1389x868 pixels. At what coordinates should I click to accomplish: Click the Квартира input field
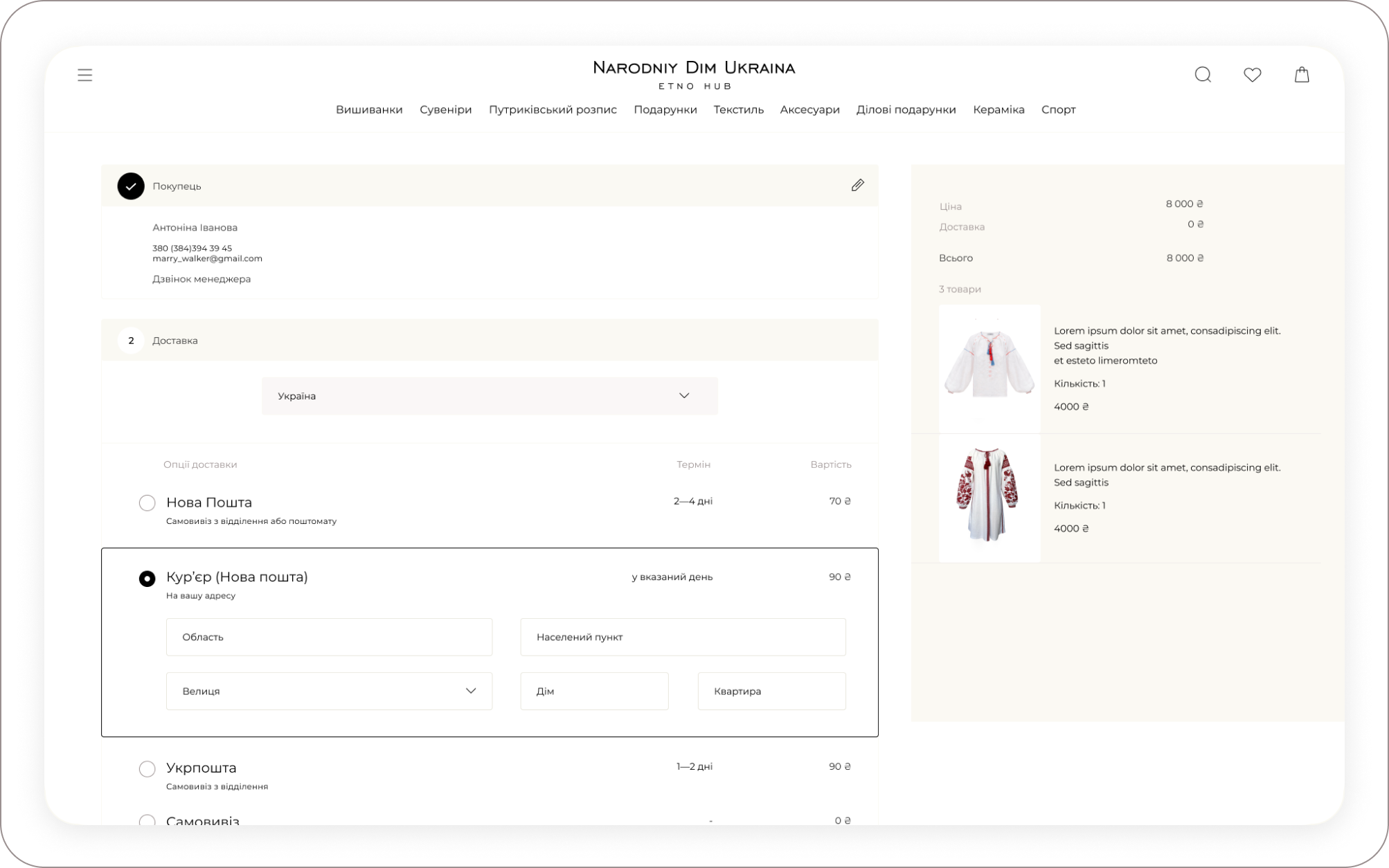771,690
